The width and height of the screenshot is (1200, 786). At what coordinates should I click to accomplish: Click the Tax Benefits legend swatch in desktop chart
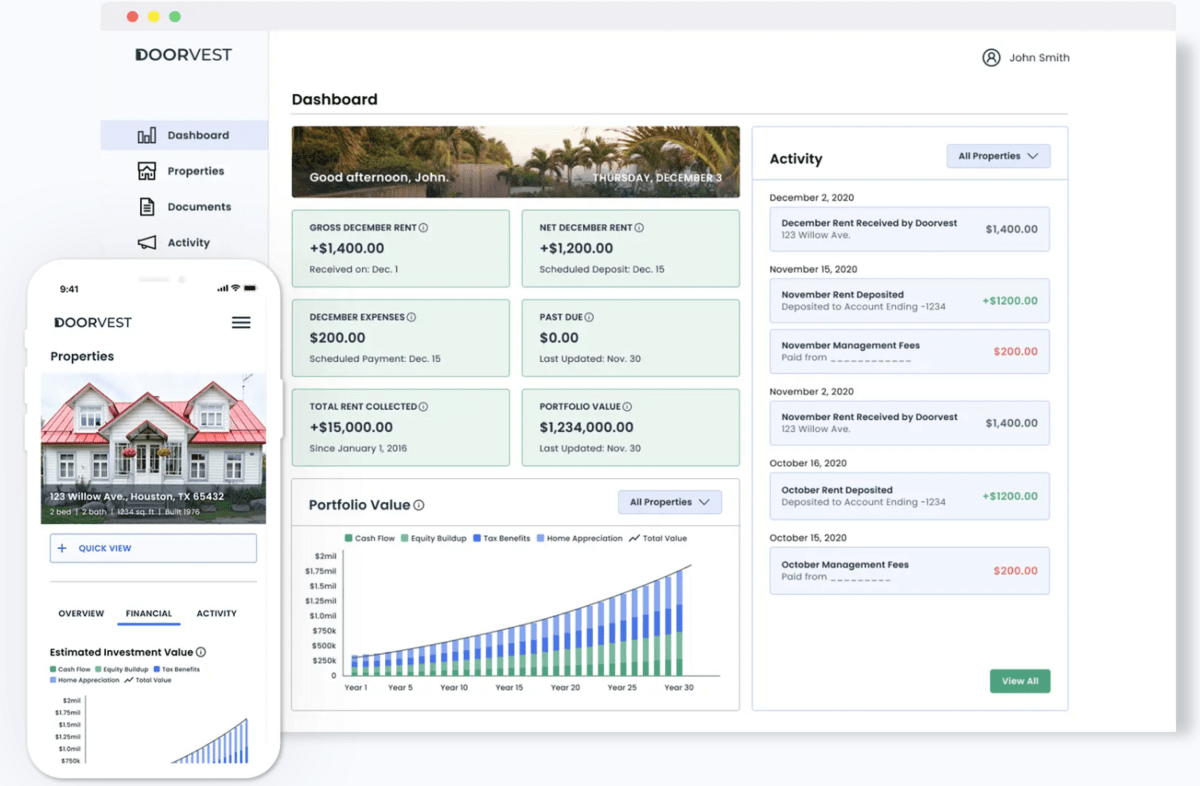pyautogui.click(x=477, y=538)
